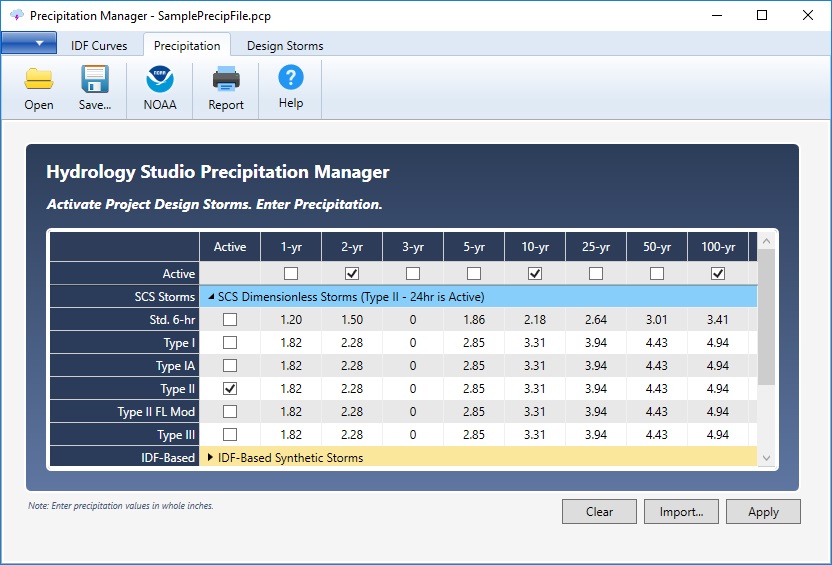
Task: Switch to the Design Storms tab
Action: (x=285, y=46)
